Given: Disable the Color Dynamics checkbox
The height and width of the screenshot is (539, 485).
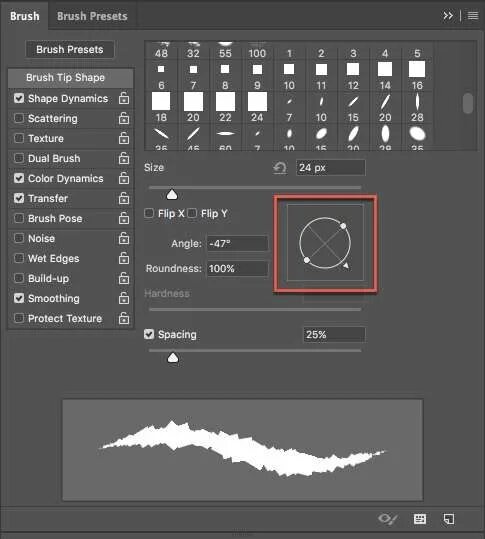Looking at the screenshot, I should (19, 178).
